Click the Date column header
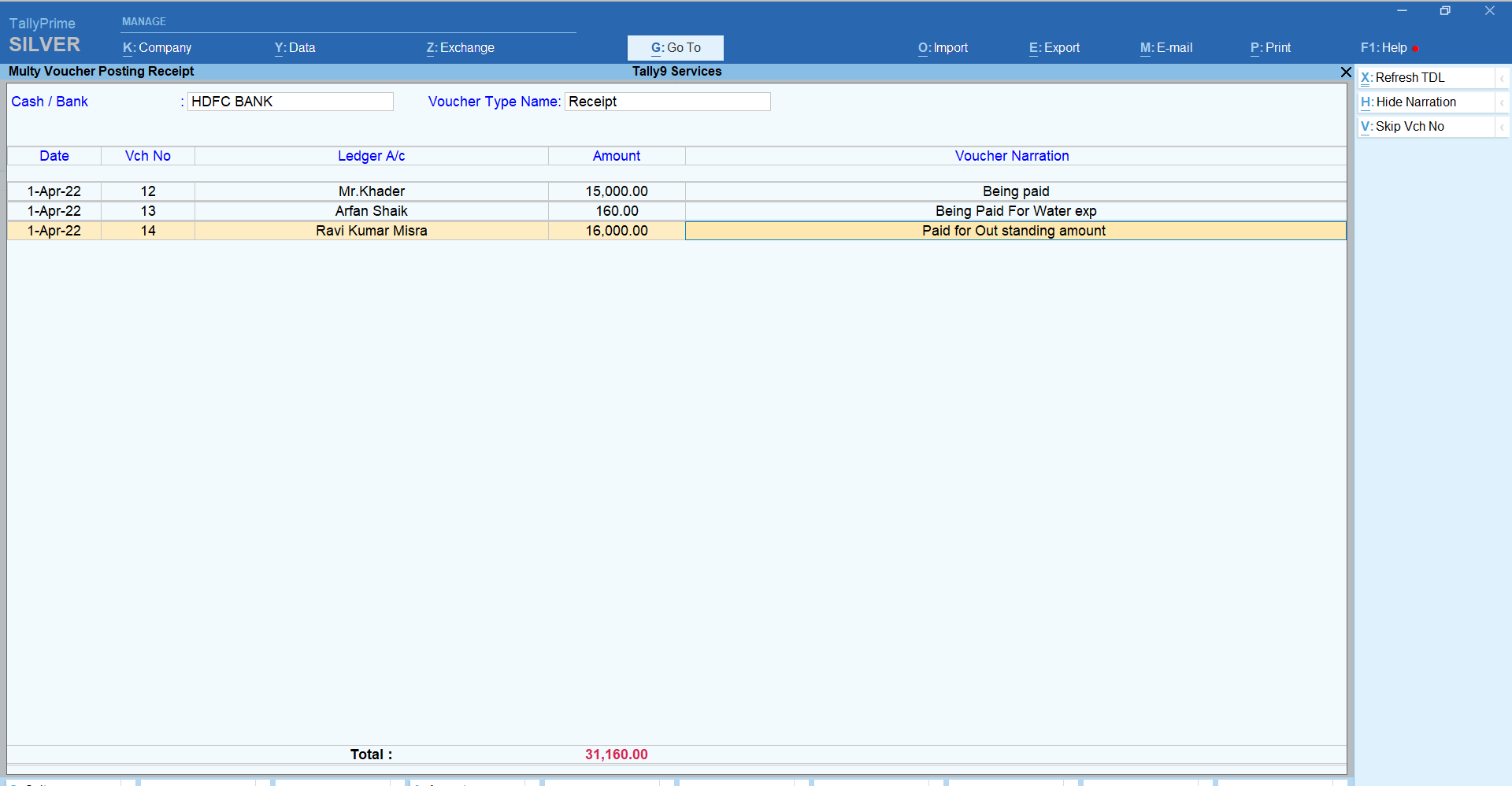This screenshot has width=1512, height=786. [54, 156]
